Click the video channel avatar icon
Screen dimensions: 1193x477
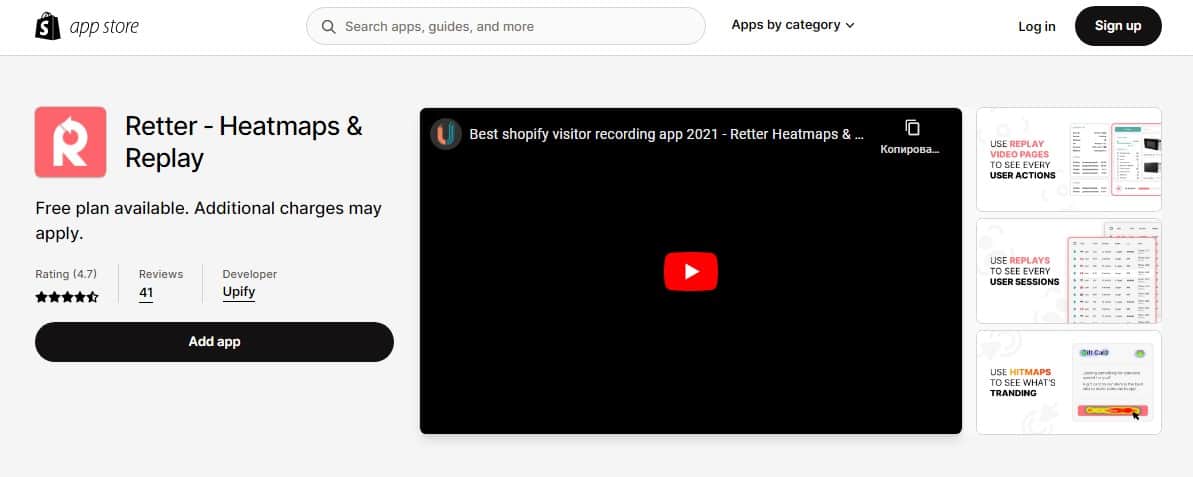446,135
